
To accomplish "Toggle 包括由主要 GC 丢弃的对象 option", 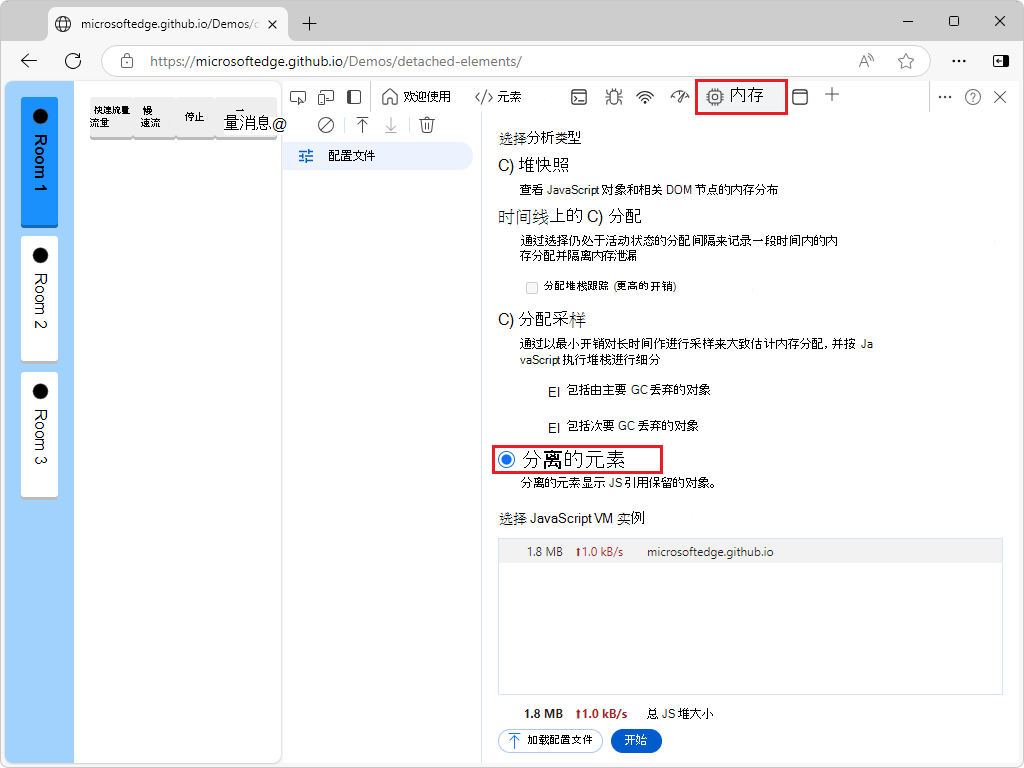I will click(554, 391).
